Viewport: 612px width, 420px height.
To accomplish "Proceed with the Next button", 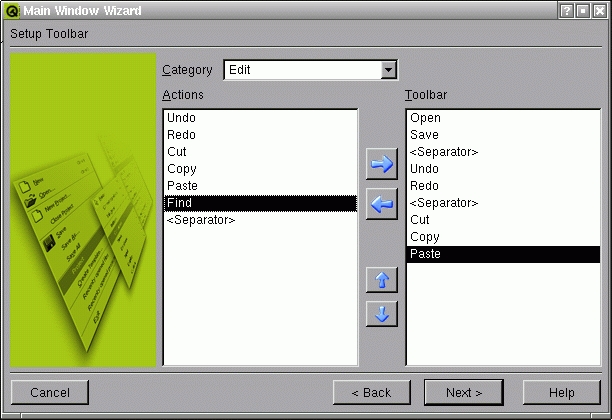I will 463,393.
